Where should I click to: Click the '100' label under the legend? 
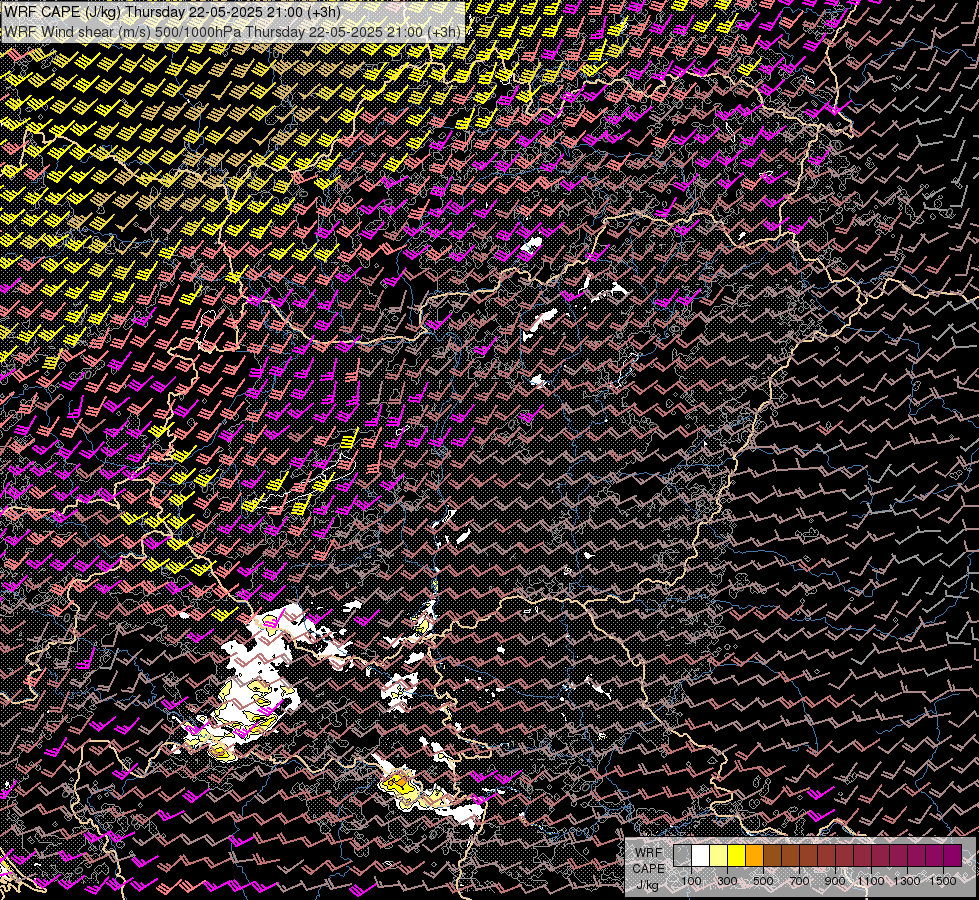click(692, 881)
